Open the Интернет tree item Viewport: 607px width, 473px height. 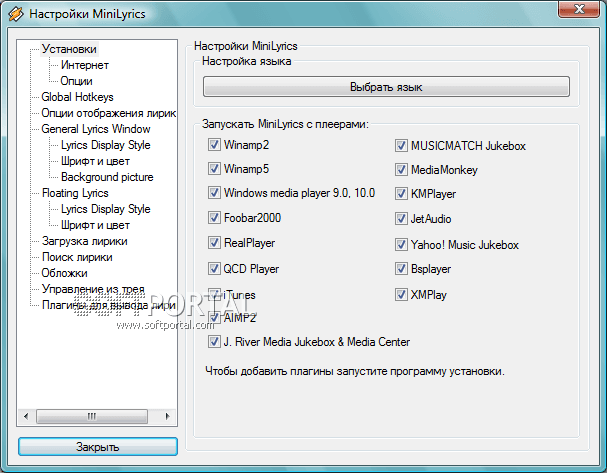click(85, 65)
